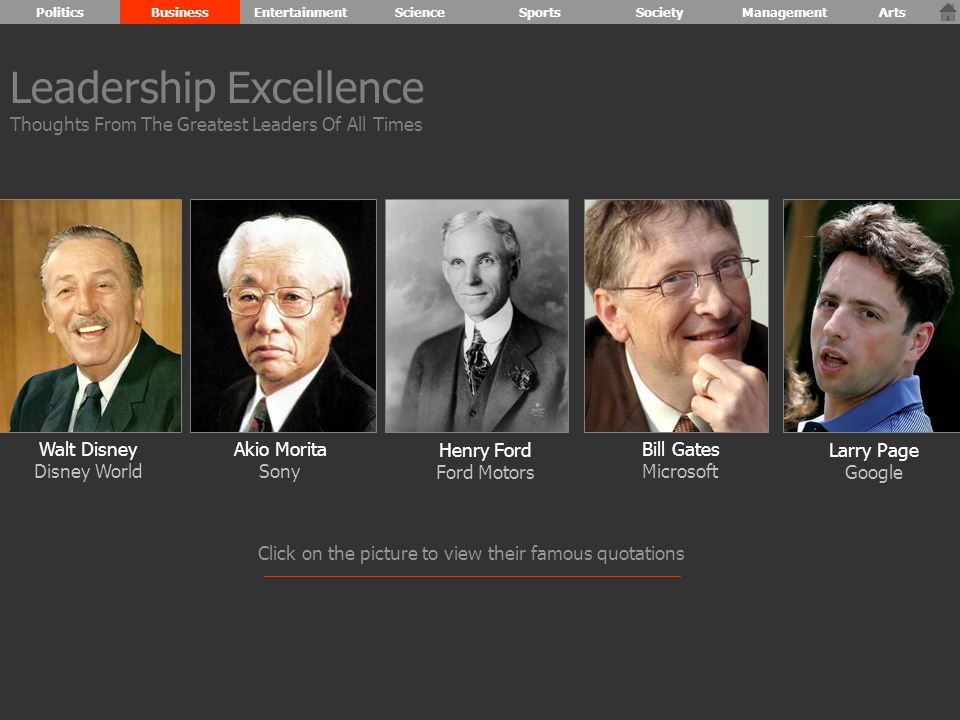Open the Management tab
The height and width of the screenshot is (720, 960).
pyautogui.click(x=784, y=12)
